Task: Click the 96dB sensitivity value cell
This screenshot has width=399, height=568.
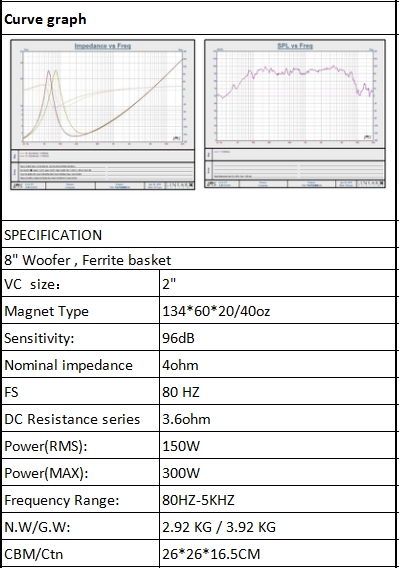Action: click(x=278, y=337)
